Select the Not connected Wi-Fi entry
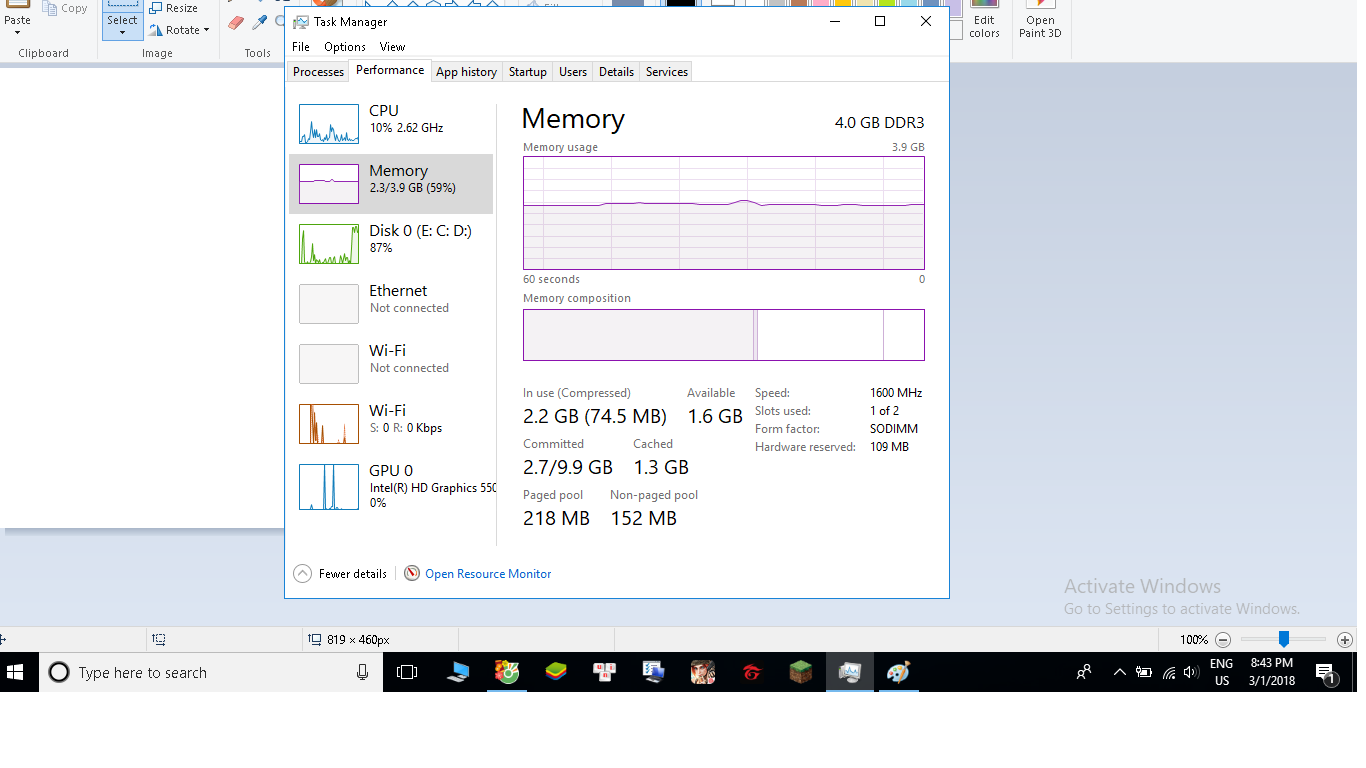 pyautogui.click(x=391, y=364)
